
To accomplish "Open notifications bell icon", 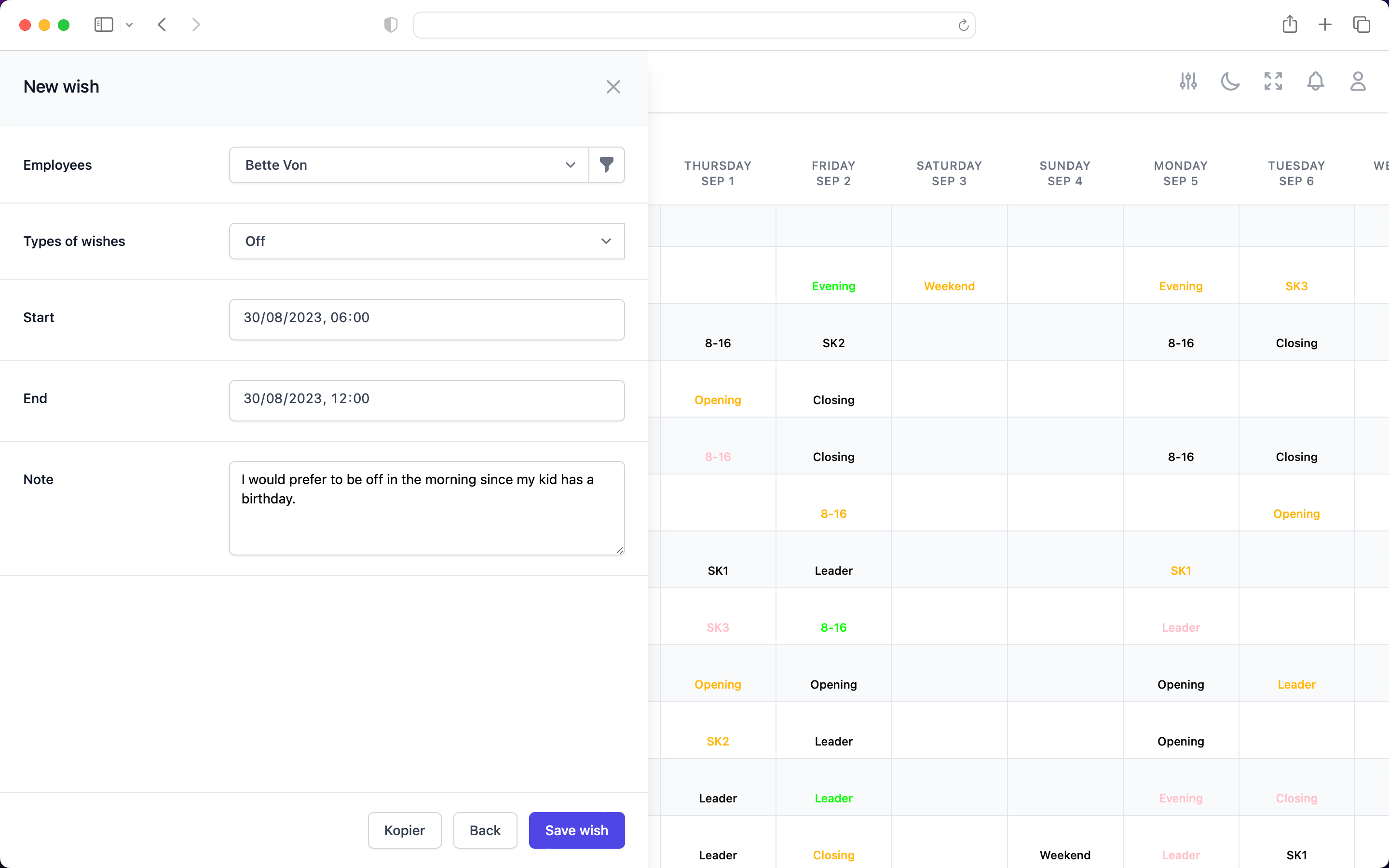I will 1315,81.
